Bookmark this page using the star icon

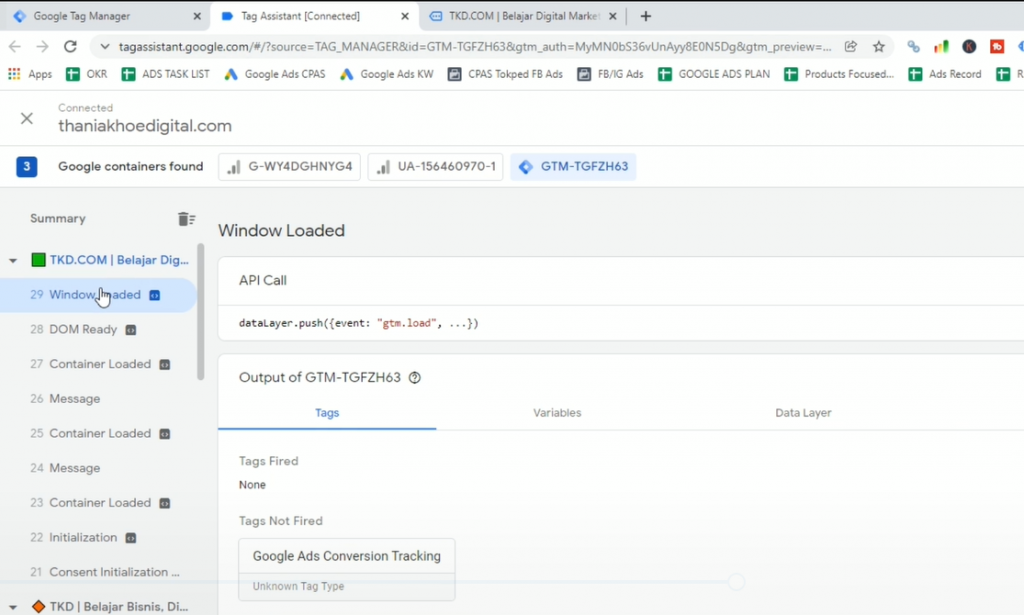[x=879, y=46]
